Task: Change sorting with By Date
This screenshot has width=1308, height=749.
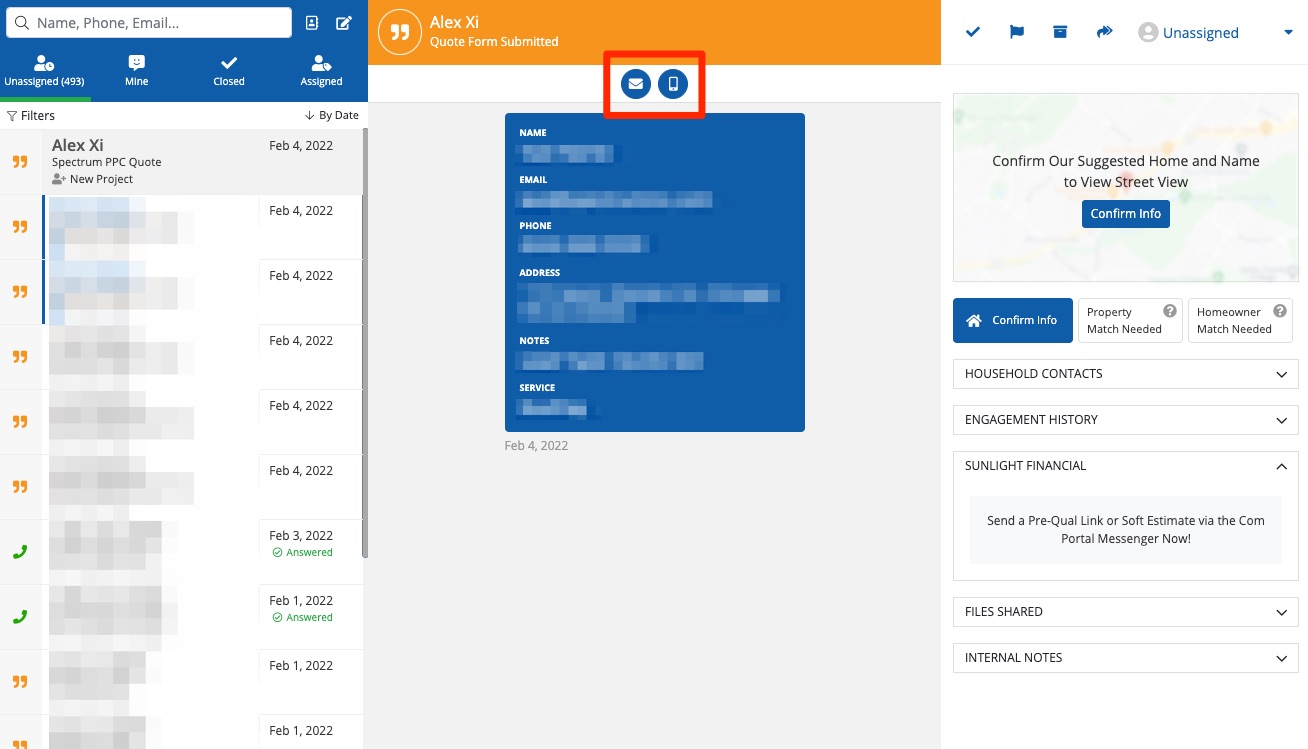Action: click(x=331, y=116)
